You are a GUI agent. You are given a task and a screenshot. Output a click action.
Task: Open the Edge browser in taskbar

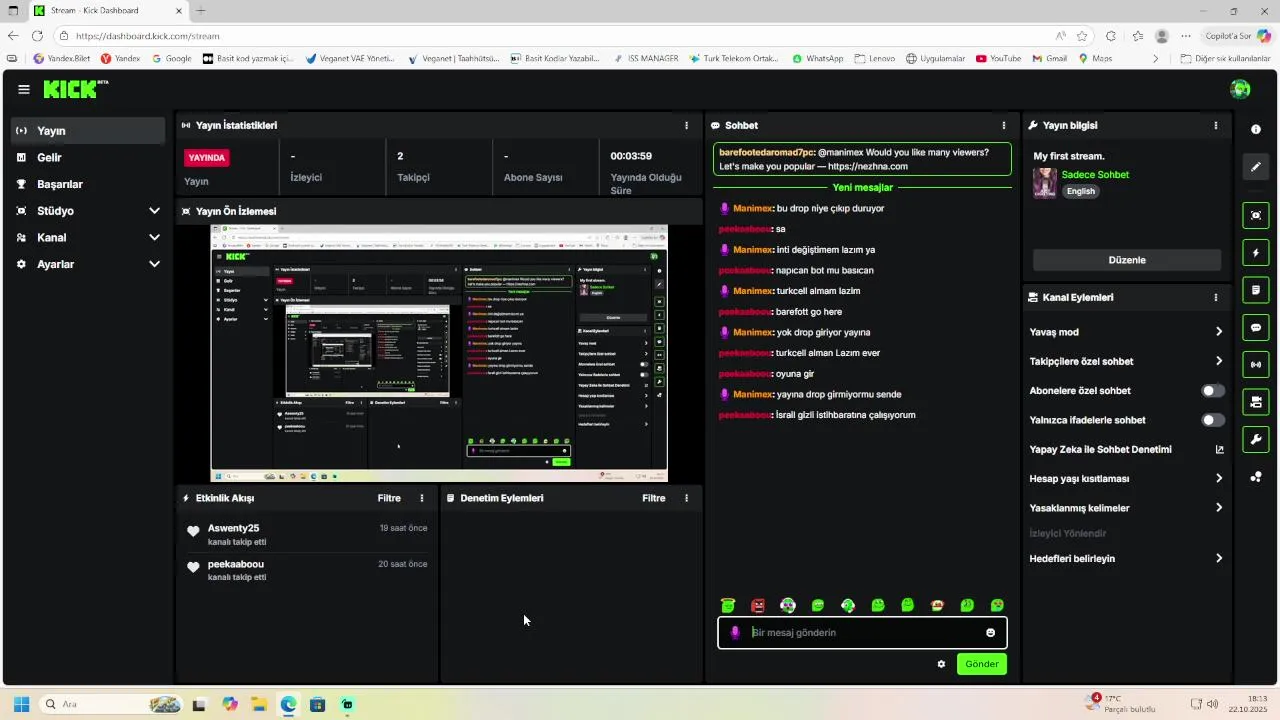(x=288, y=704)
